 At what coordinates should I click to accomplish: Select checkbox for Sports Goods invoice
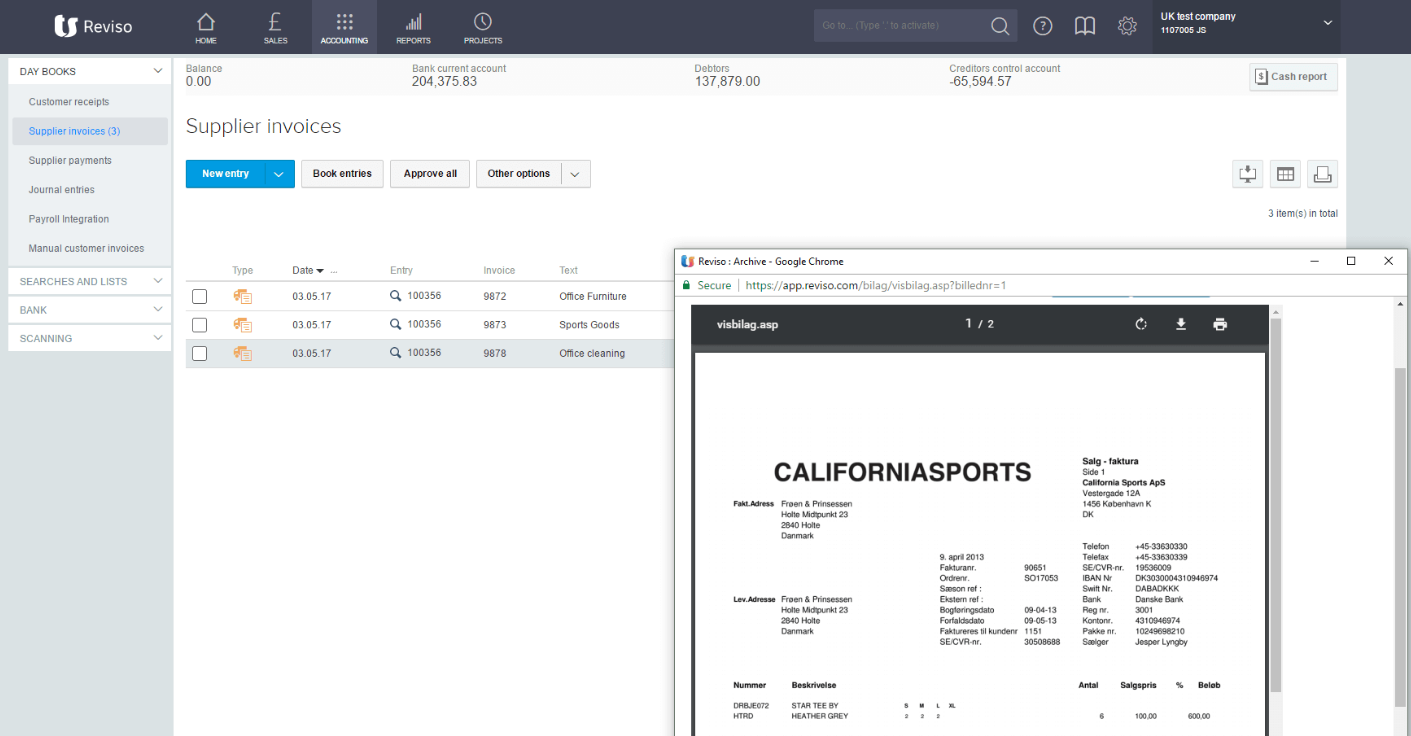(x=200, y=325)
